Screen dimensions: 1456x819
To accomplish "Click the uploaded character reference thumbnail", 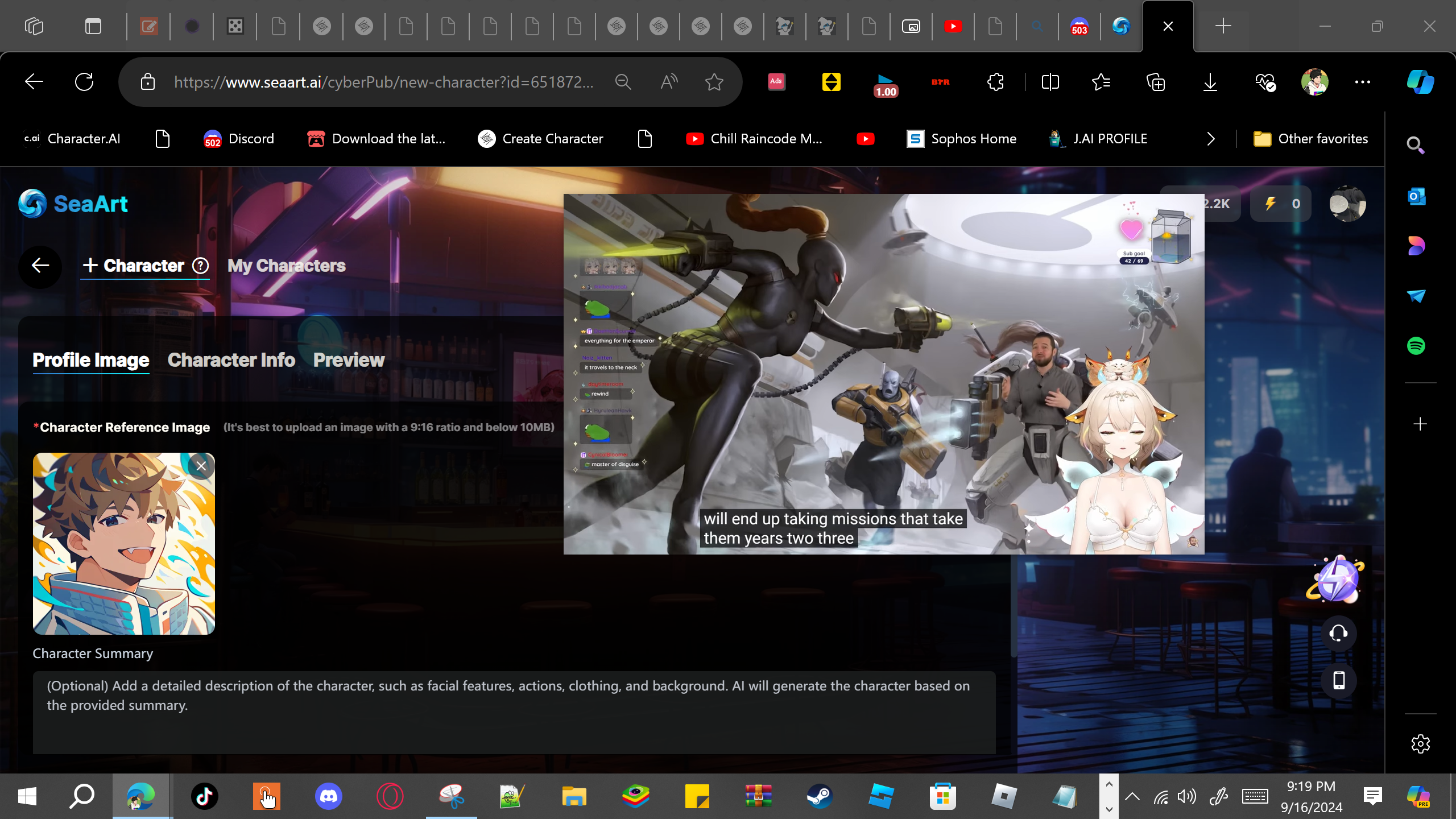I will click(x=124, y=544).
